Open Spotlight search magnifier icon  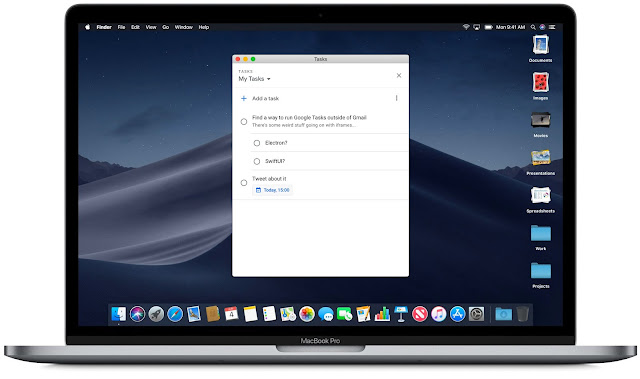[x=533, y=27]
